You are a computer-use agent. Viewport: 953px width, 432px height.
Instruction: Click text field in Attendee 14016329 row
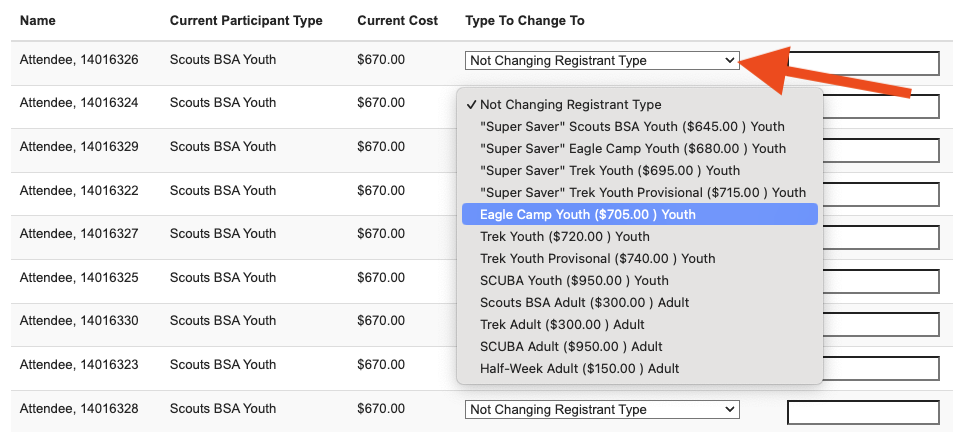[880, 151]
